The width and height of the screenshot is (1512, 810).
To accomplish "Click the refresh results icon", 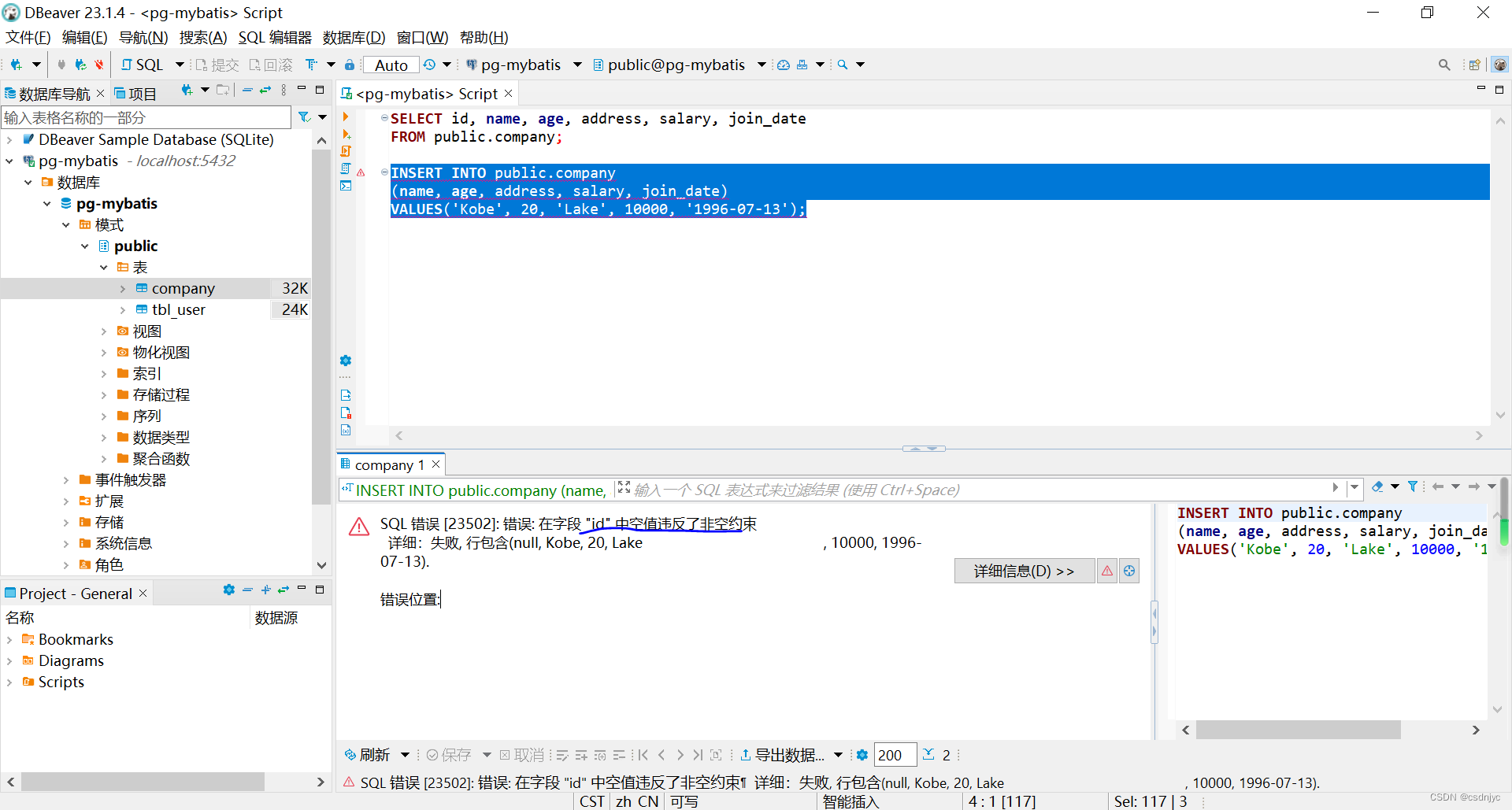I will [x=350, y=755].
